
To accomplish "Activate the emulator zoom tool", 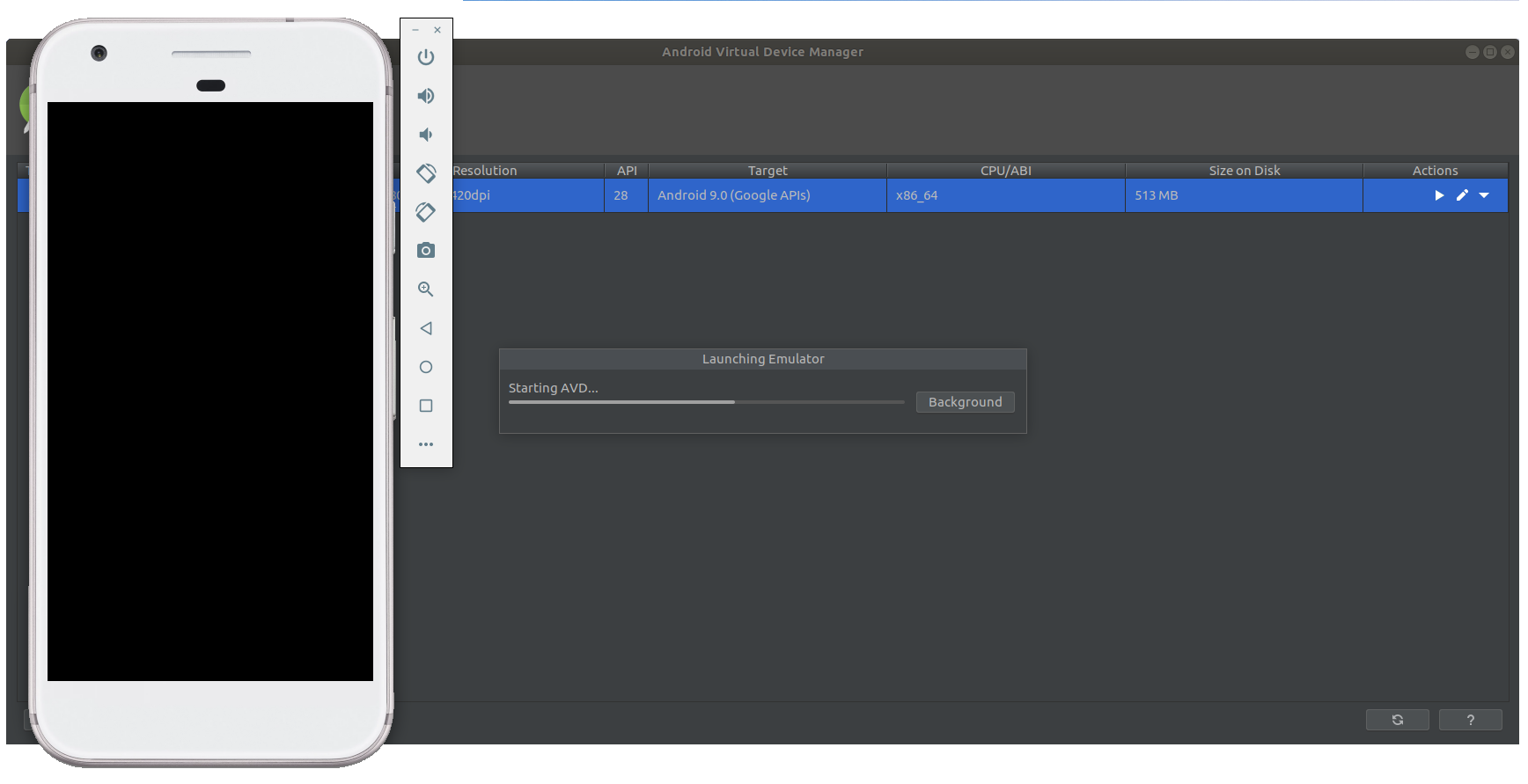I will click(x=426, y=289).
